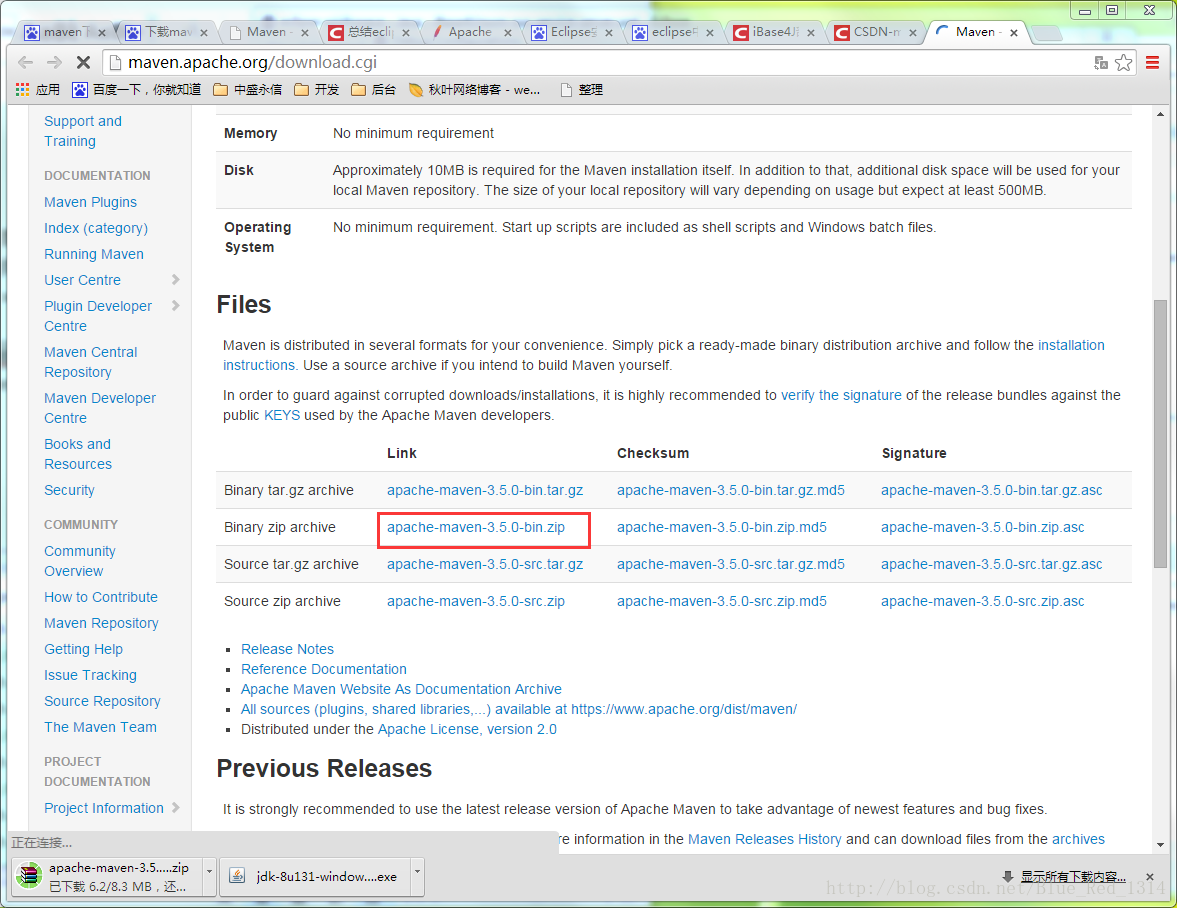This screenshot has width=1177, height=908.
Task: Open the Security sidebar link
Action: pyautogui.click(x=69, y=491)
